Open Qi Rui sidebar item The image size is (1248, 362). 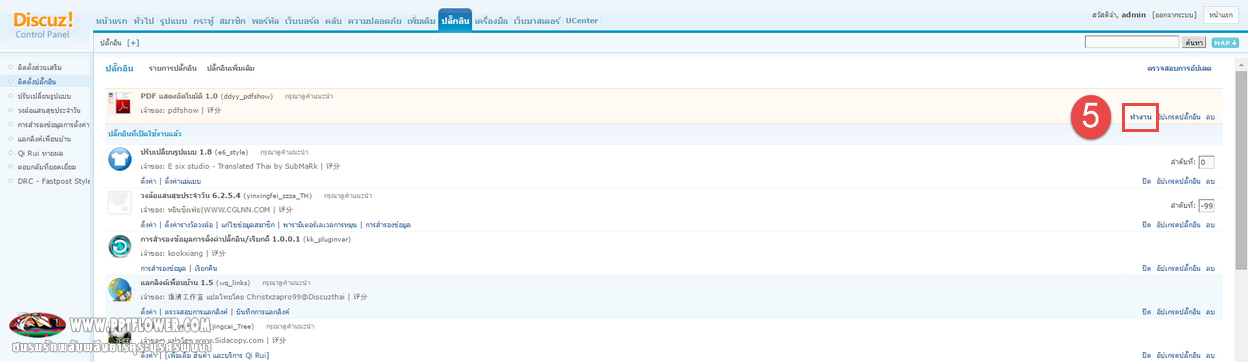pos(40,152)
